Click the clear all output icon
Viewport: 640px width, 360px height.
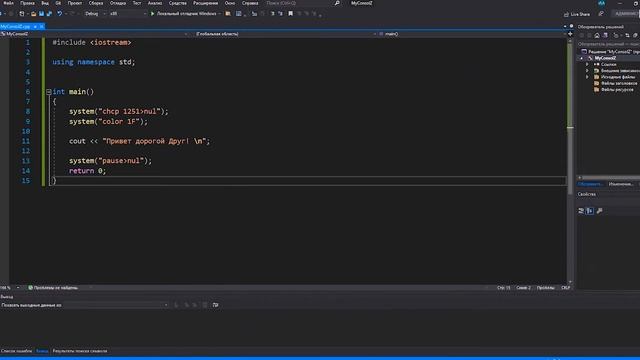point(205,305)
